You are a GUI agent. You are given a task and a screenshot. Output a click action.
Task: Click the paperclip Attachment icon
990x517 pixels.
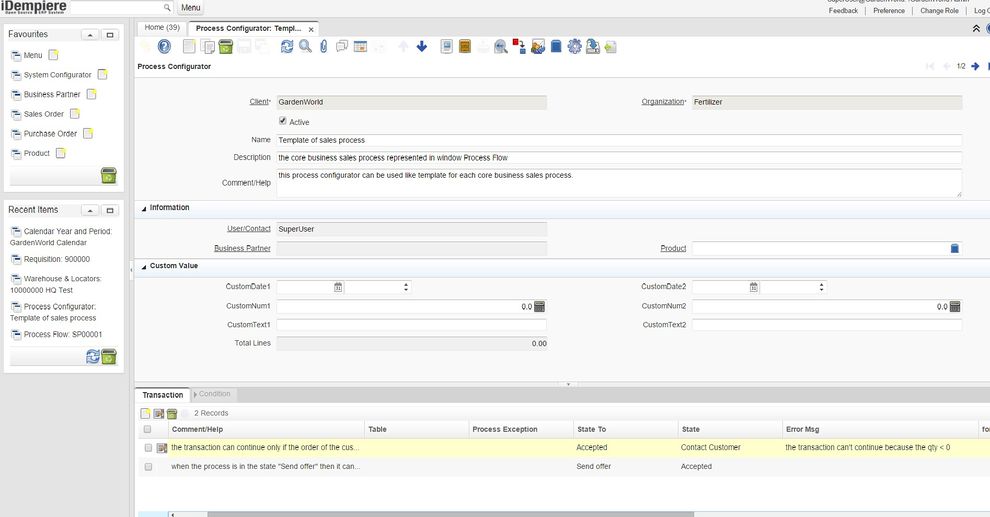click(323, 47)
